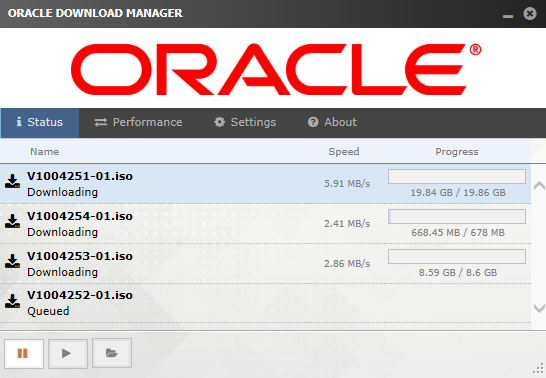Viewport: 546px width, 378px height.
Task: Click progress bar of V1004251-01.iso
Action: click(x=457, y=176)
